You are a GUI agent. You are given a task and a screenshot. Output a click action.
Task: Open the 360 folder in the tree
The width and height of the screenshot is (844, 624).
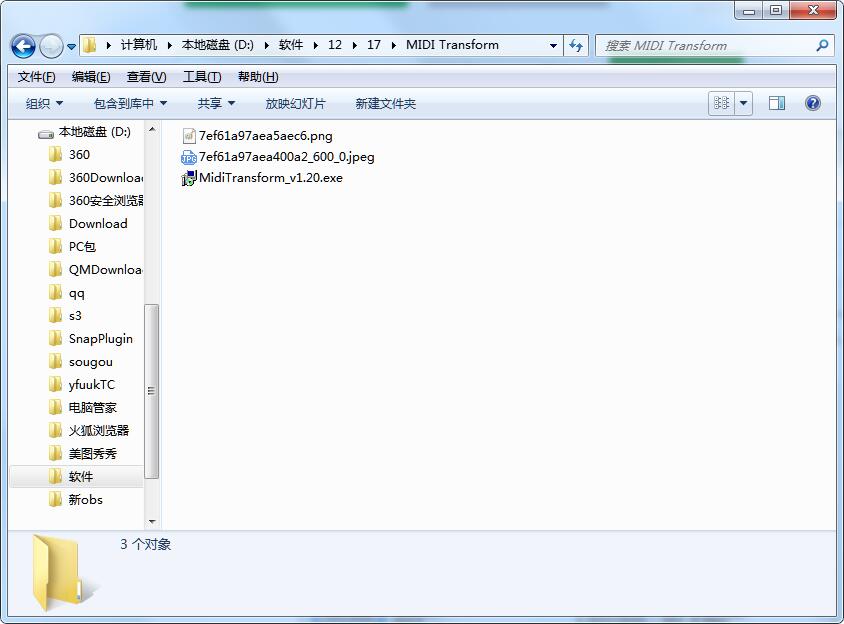click(79, 155)
